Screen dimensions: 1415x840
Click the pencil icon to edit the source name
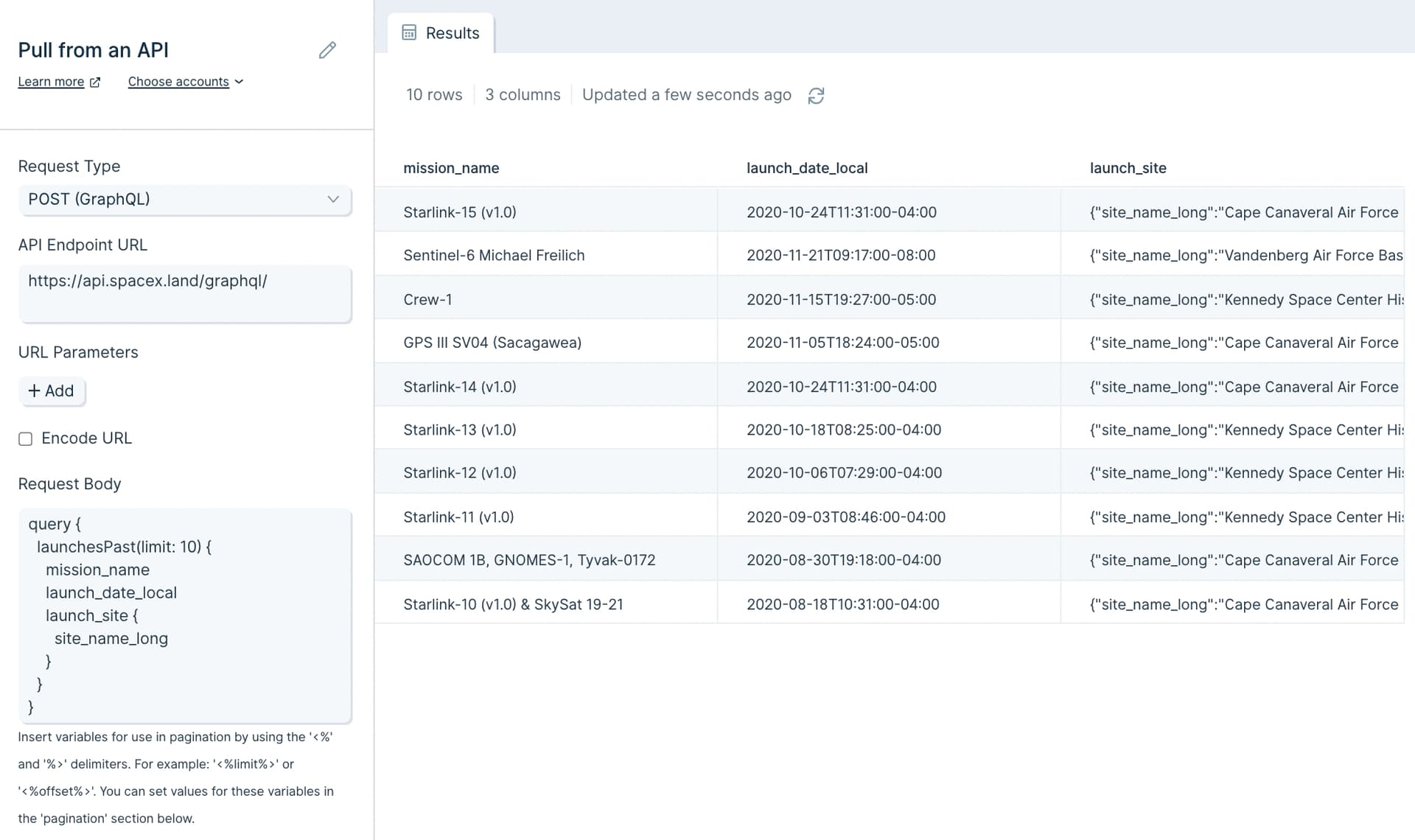327,50
